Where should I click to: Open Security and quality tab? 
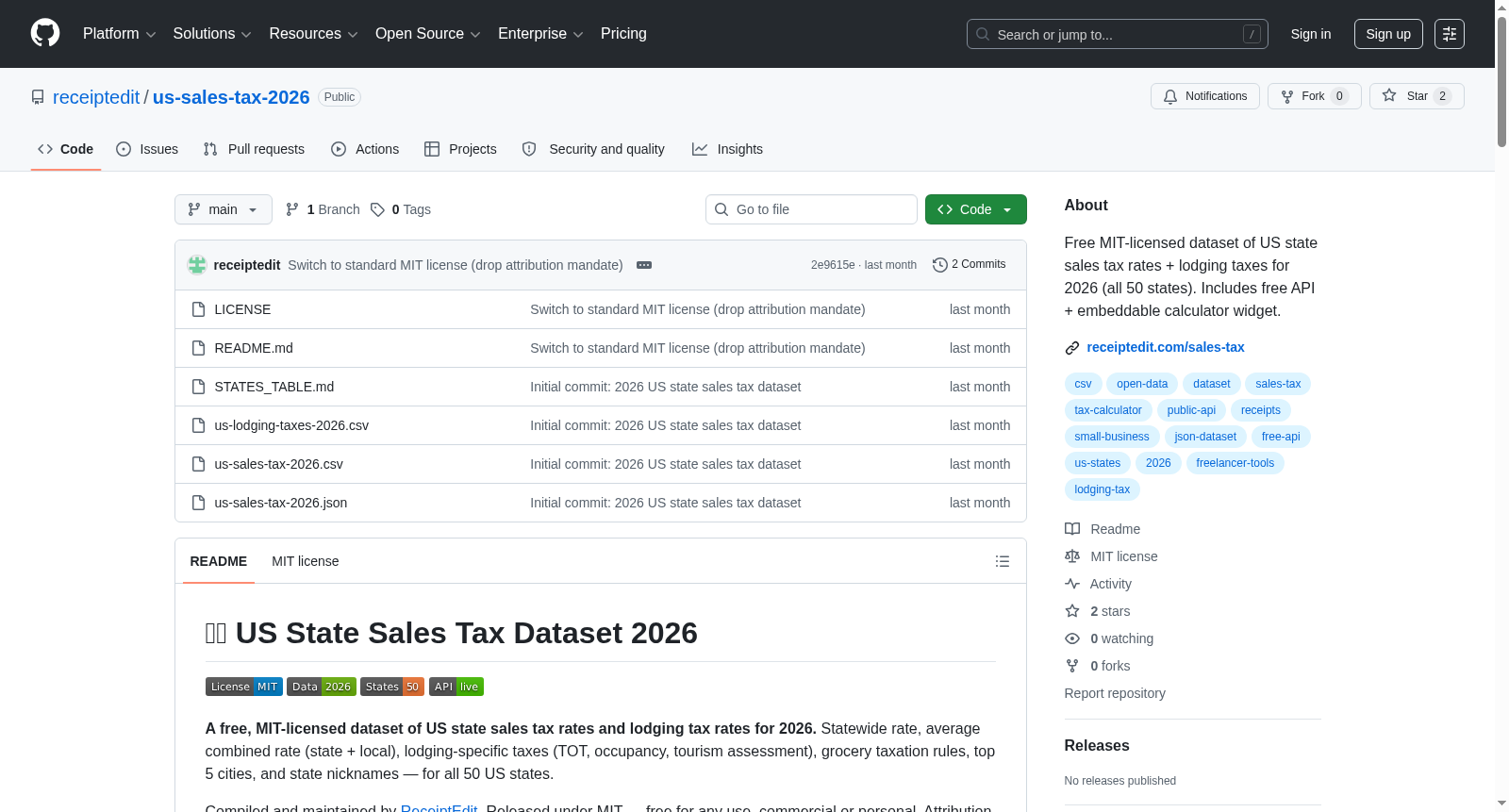(x=593, y=149)
